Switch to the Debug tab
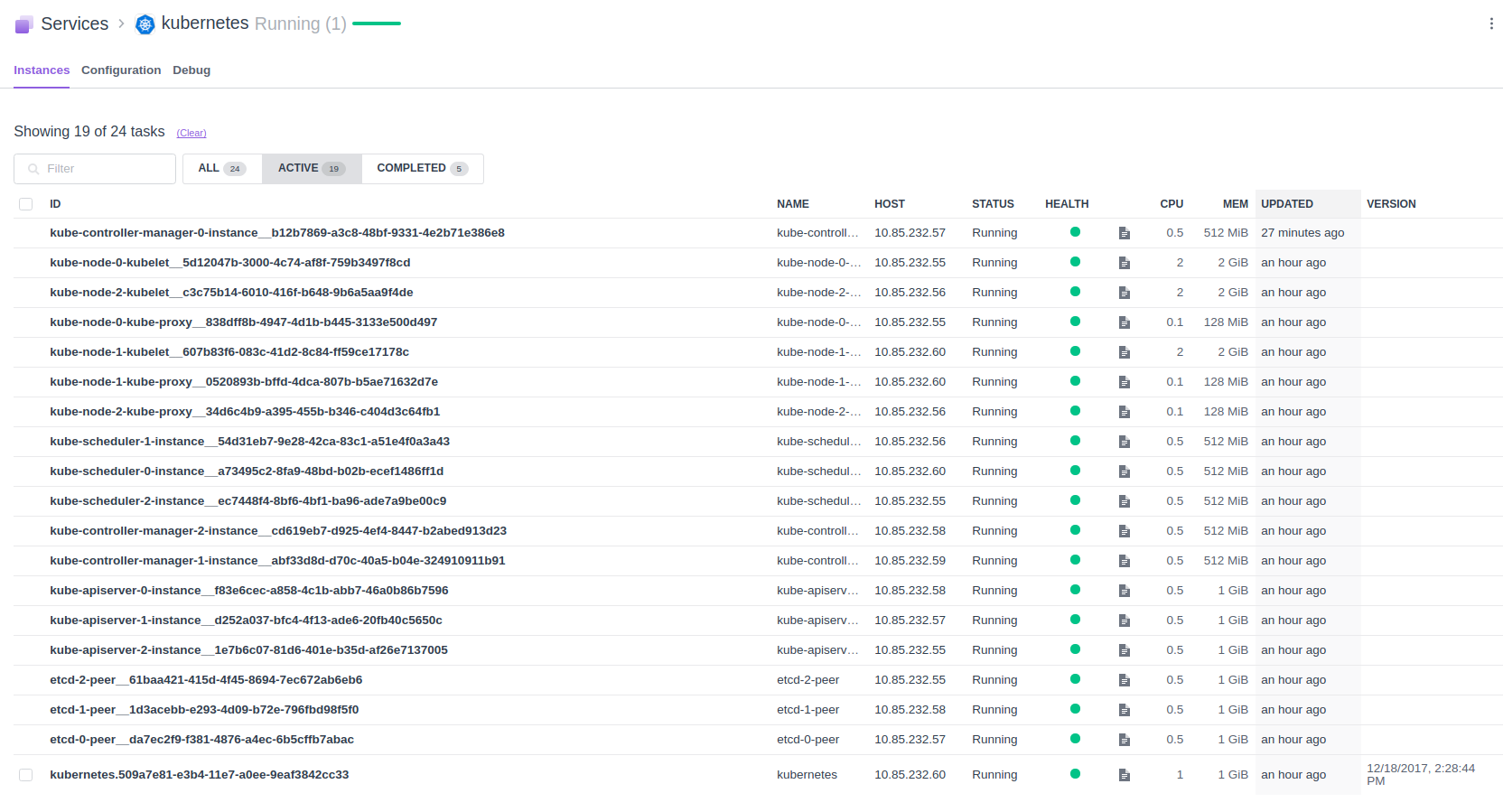This screenshot has width=1503, height=812. [x=191, y=70]
